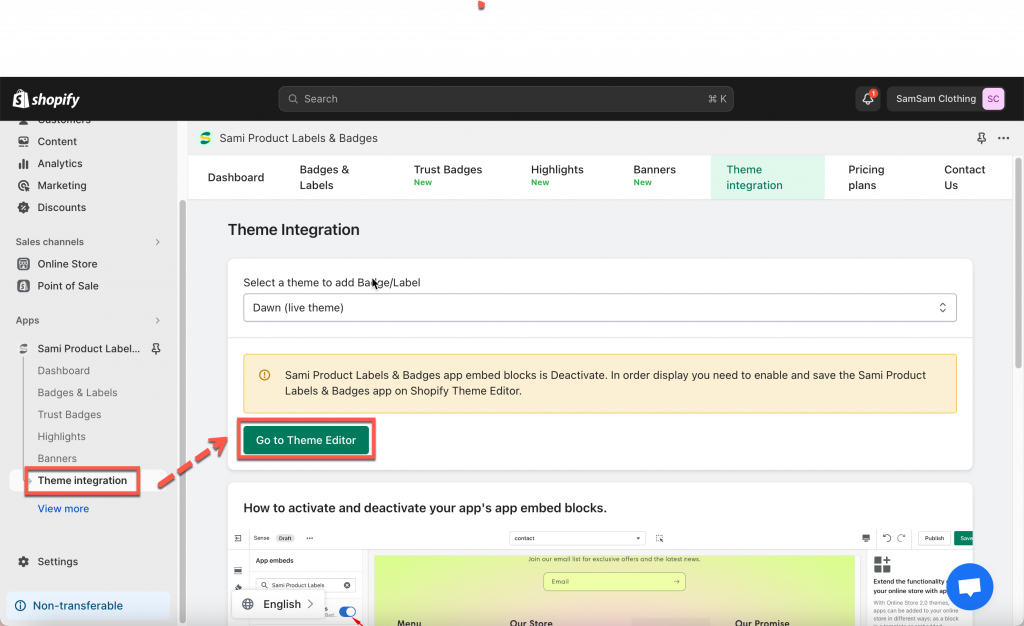
Task: Open the notifications bell
Action: click(x=868, y=99)
